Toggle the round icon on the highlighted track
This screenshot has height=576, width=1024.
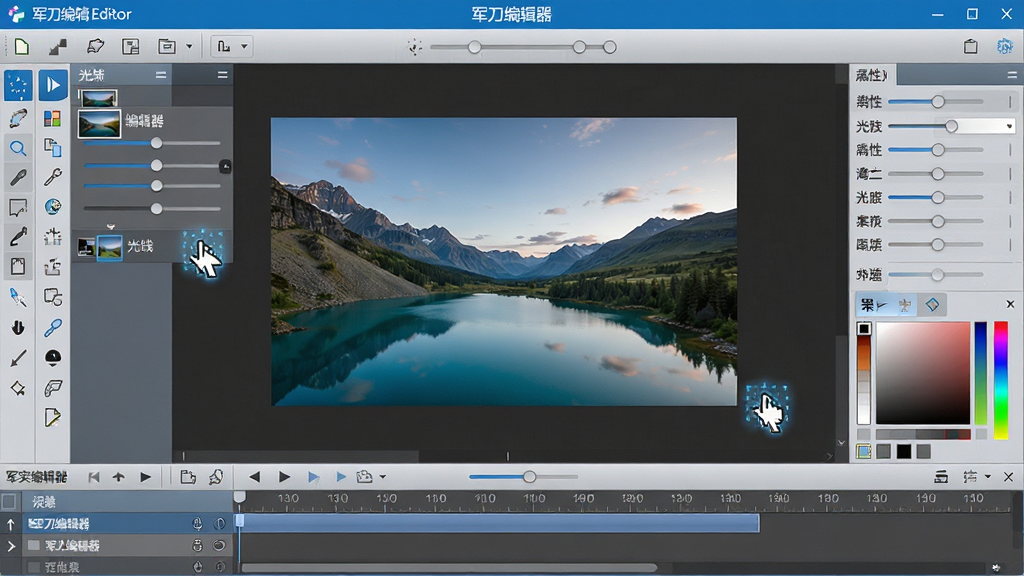pyautogui.click(x=219, y=523)
